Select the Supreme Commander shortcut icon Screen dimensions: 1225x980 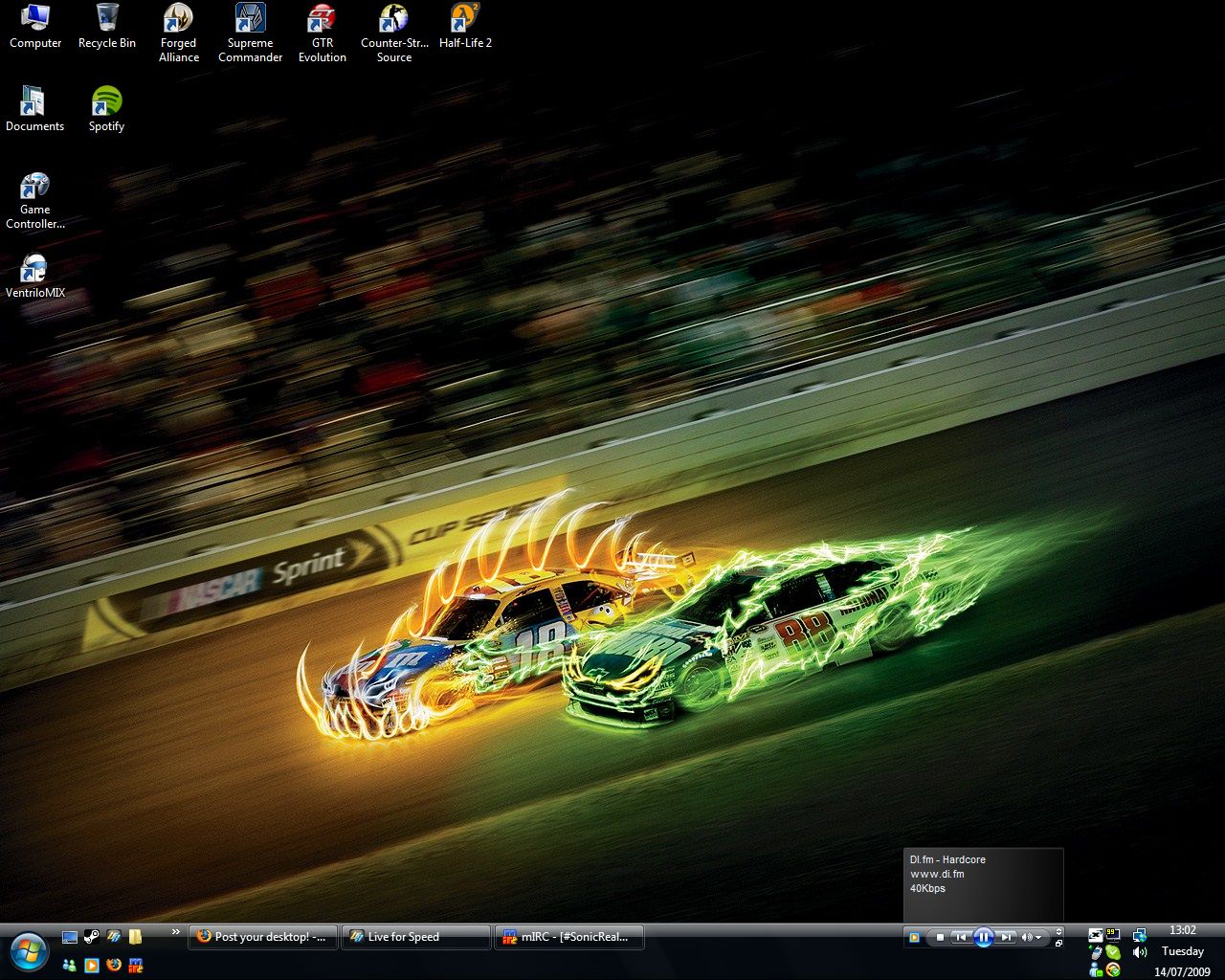[251, 33]
